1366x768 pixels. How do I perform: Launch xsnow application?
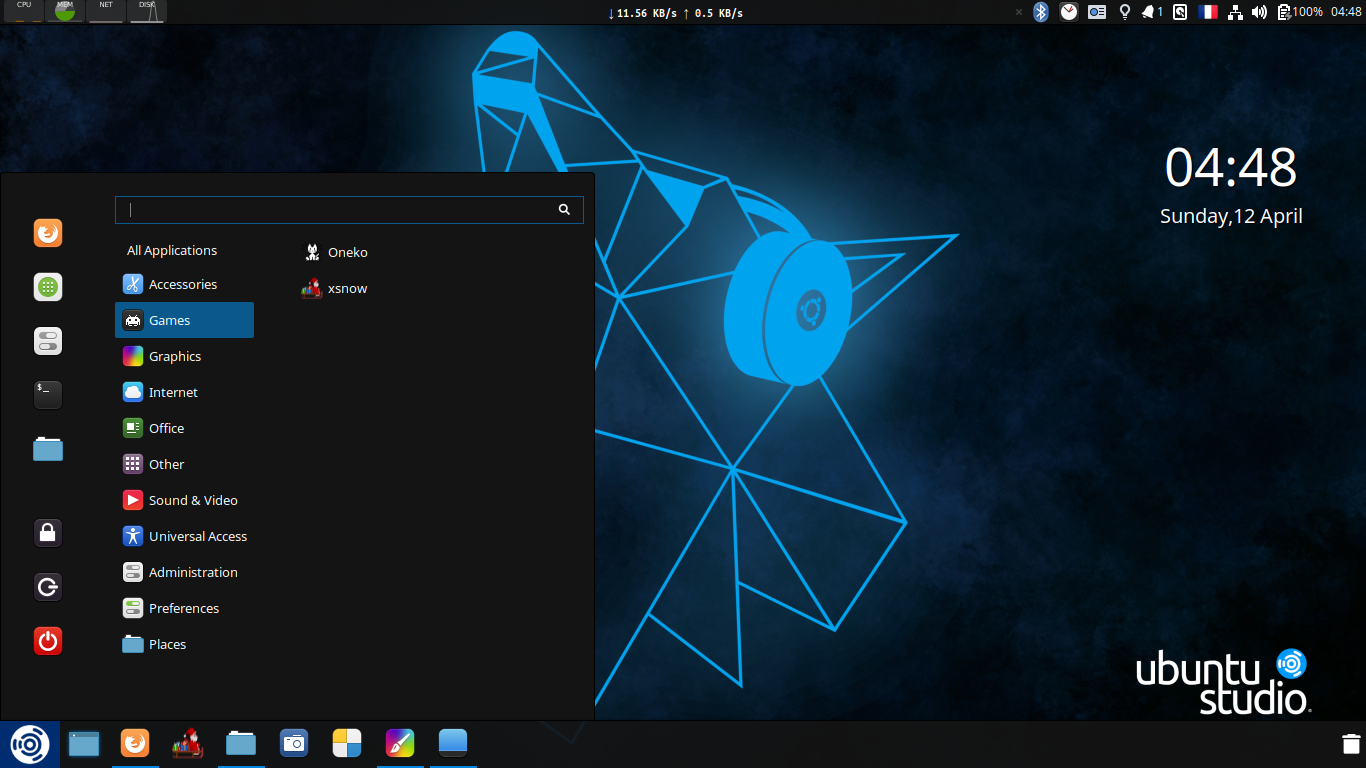tap(335, 288)
